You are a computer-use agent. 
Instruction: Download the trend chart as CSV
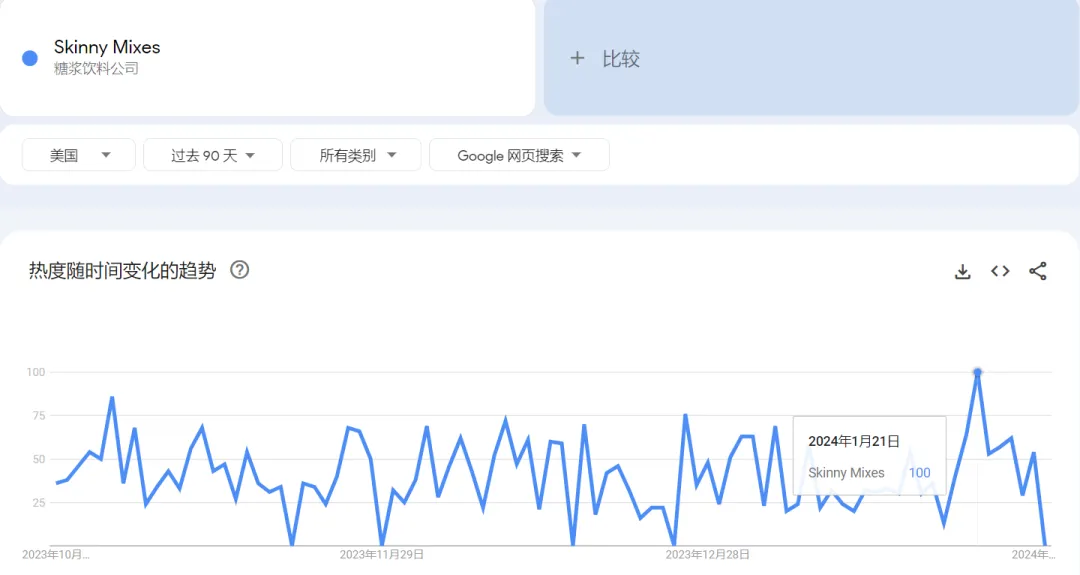tap(962, 271)
